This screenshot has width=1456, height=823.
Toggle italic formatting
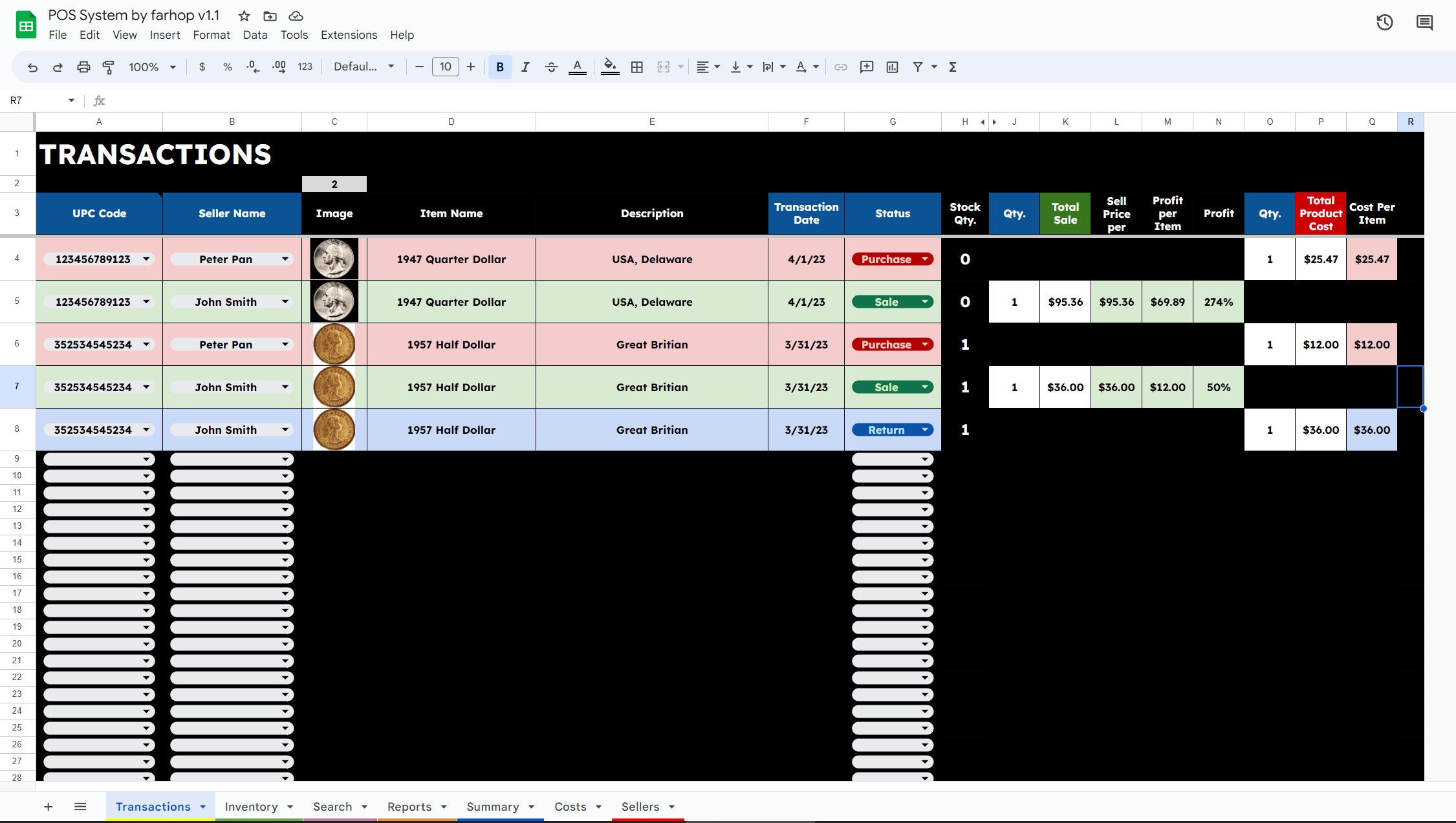tap(525, 67)
